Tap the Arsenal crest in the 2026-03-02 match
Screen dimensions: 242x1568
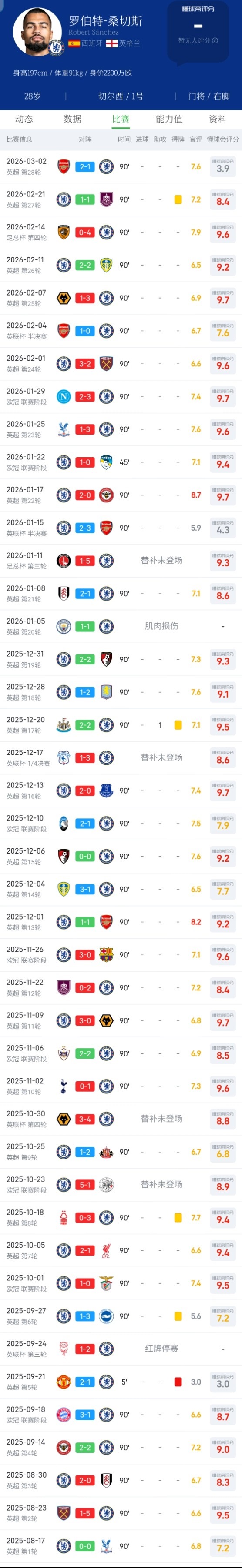coord(64,167)
